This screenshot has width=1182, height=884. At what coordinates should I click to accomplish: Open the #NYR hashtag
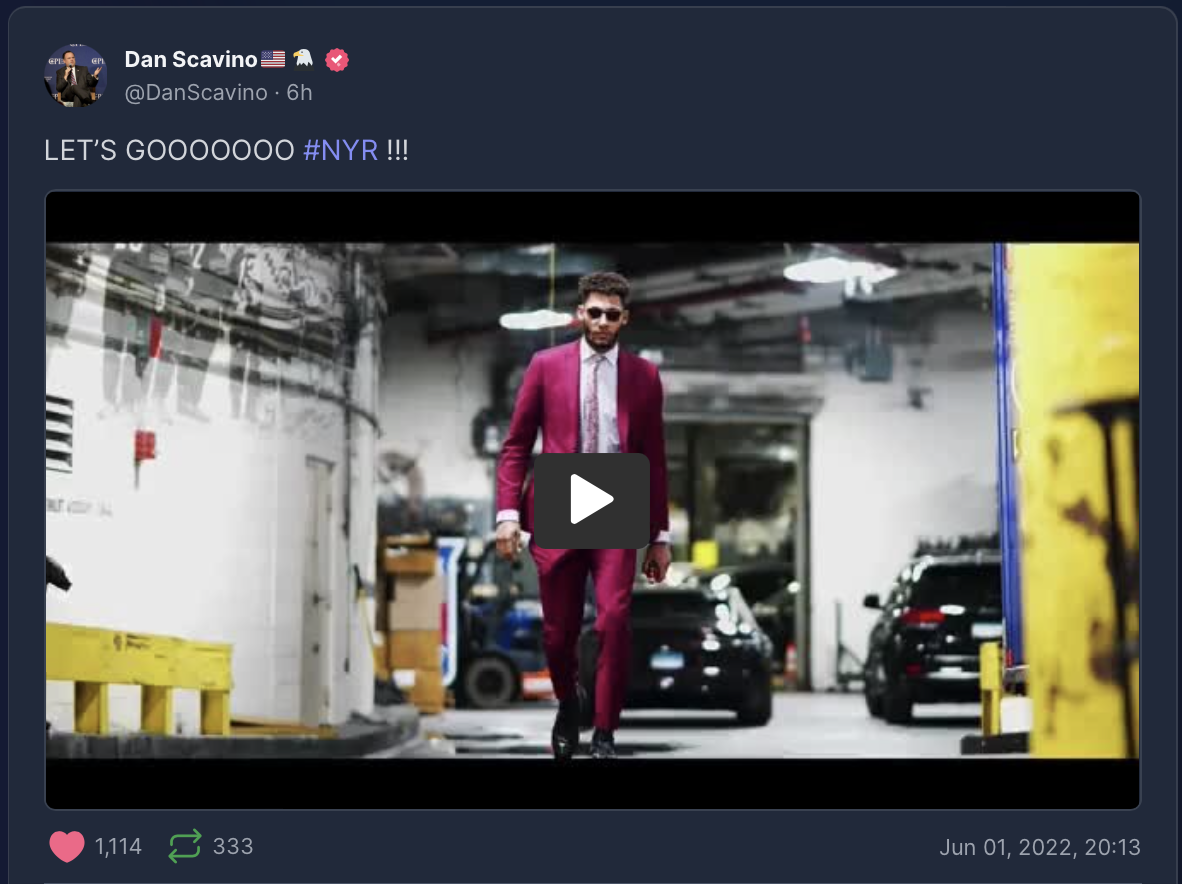[x=341, y=151]
